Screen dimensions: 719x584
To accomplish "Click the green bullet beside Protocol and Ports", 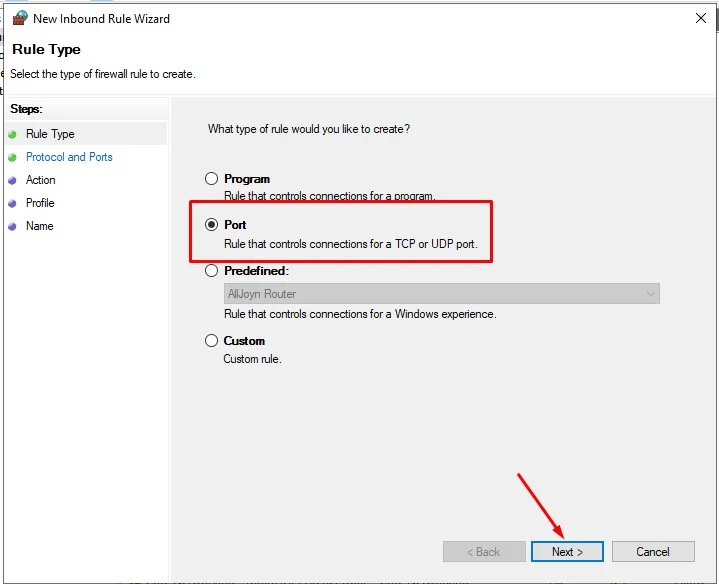I will tap(12, 157).
